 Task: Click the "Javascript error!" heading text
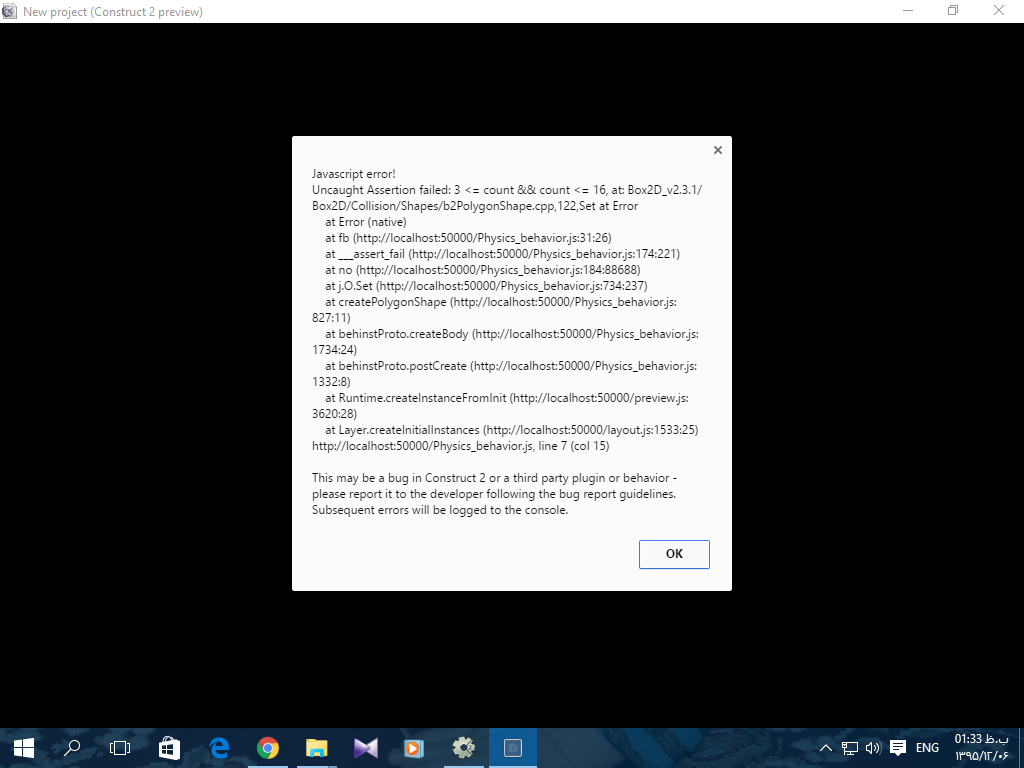coord(353,174)
